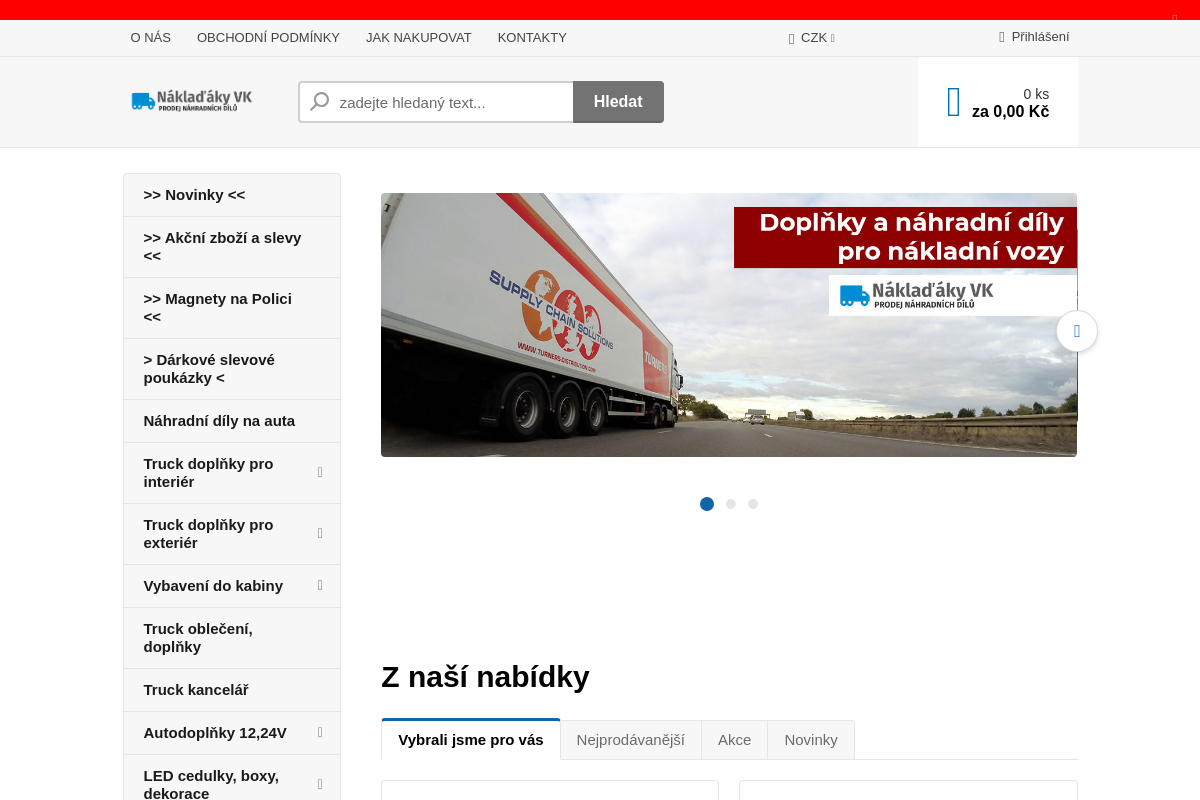Open the >> Novinky << sidebar category

[193, 195]
